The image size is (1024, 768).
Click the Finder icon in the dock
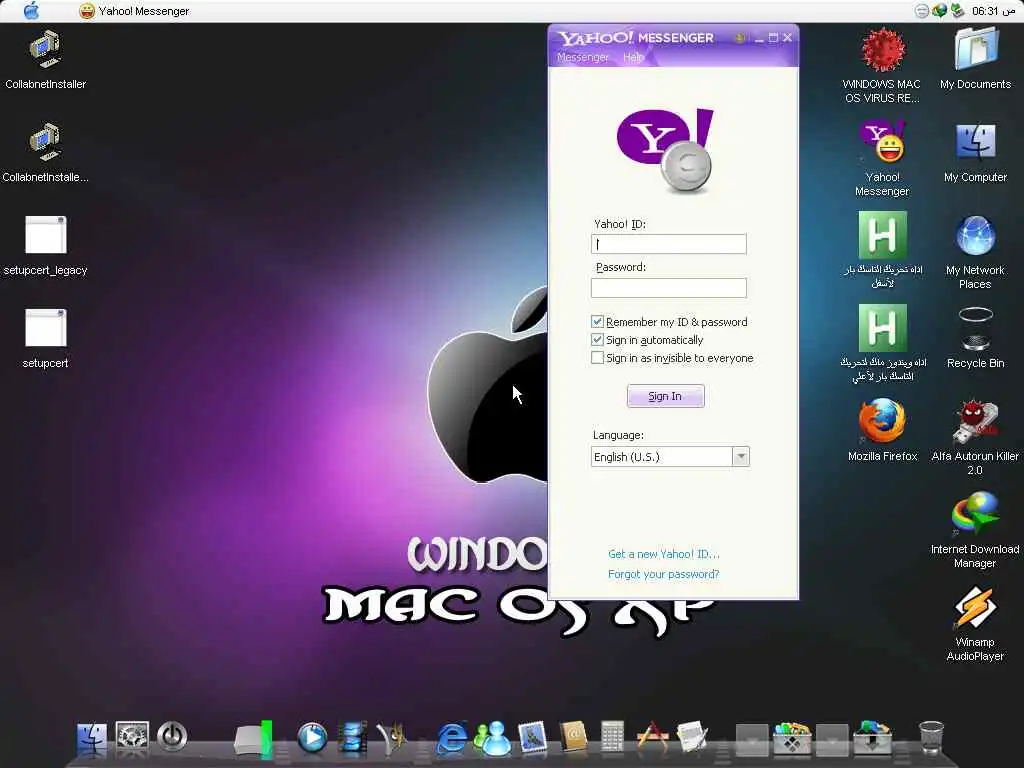click(92, 739)
